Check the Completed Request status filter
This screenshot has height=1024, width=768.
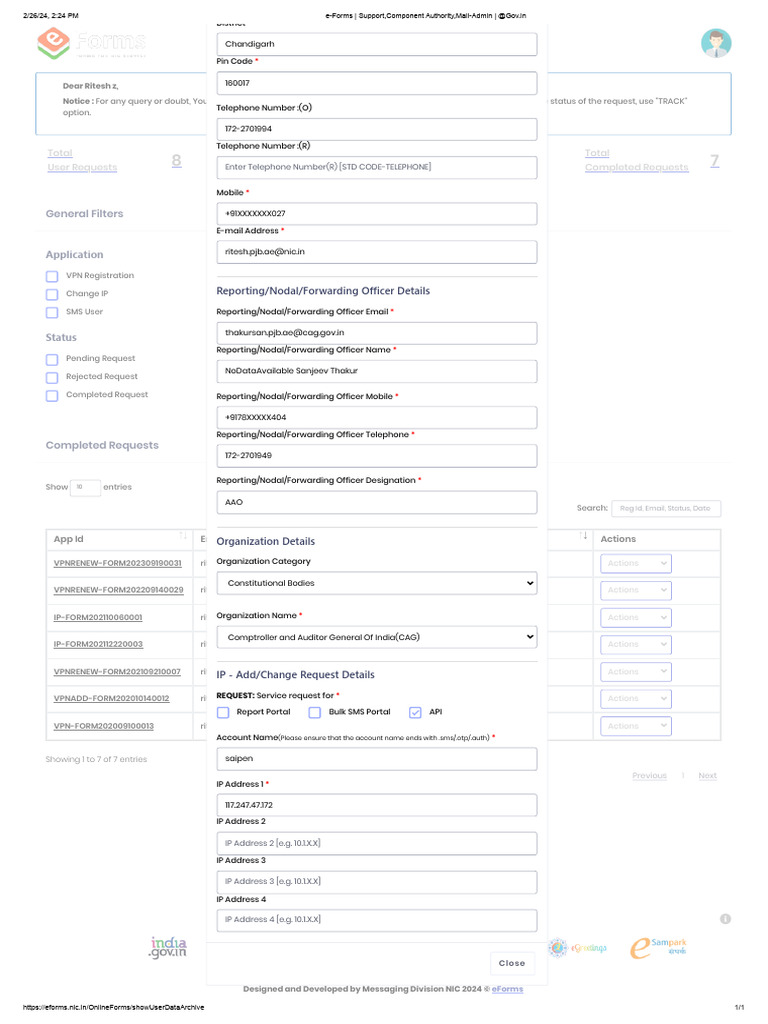(x=52, y=396)
